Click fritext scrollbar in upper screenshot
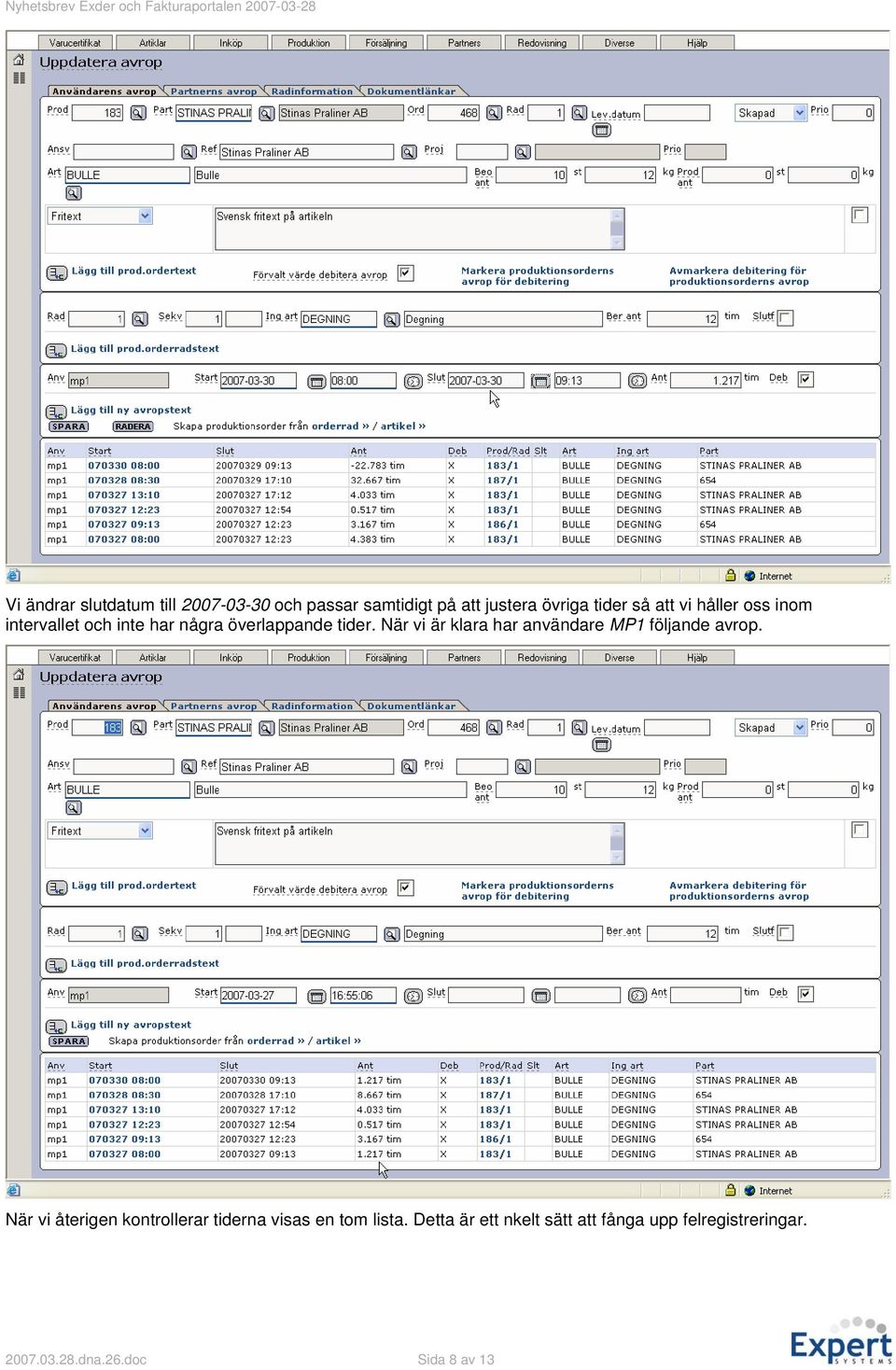This screenshot has width=896, height=1370. 617,229
